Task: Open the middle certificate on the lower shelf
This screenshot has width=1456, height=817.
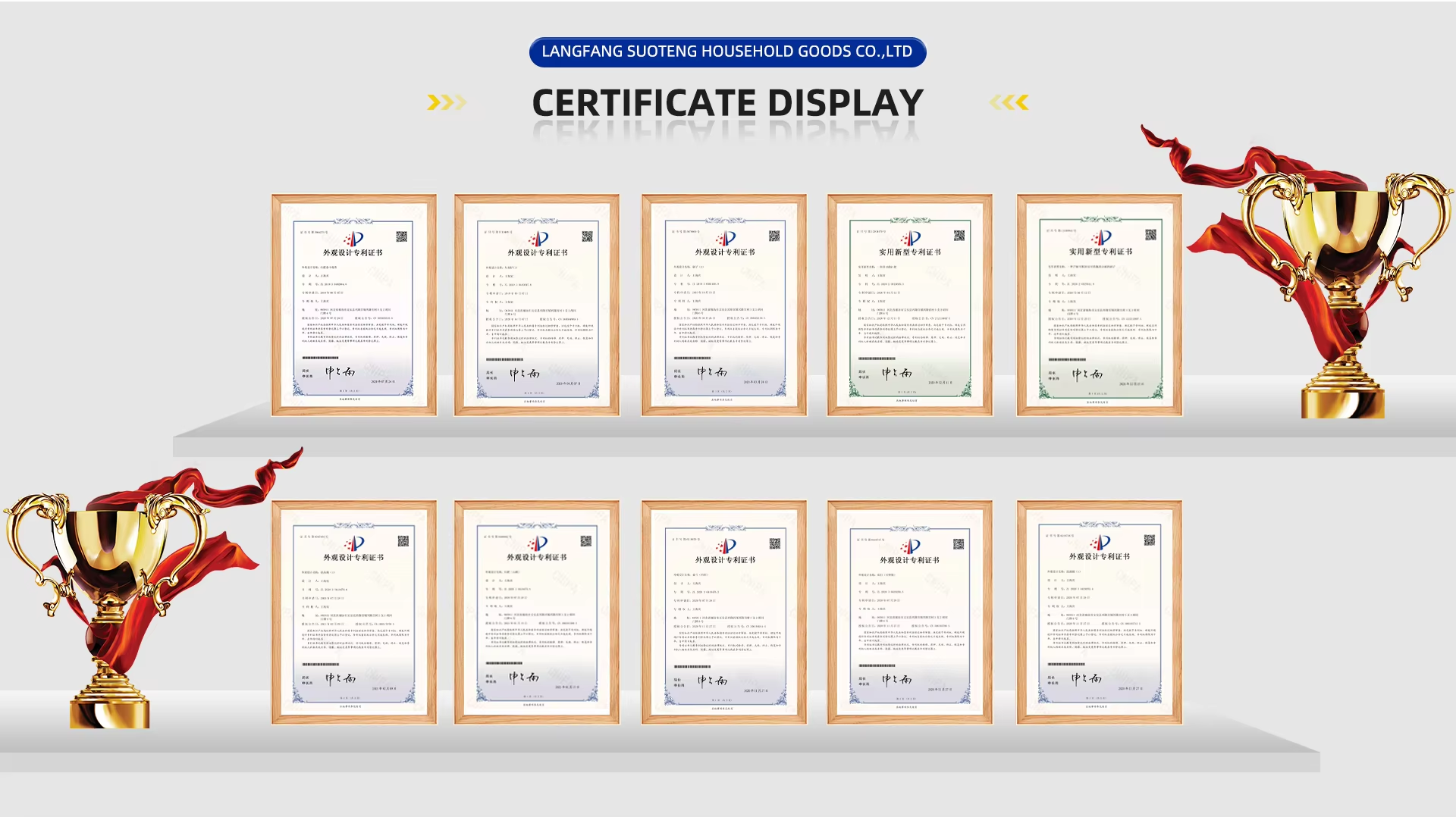Action: click(x=724, y=612)
